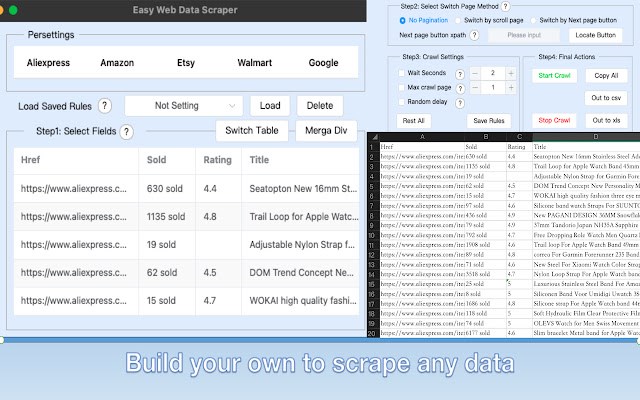Enable the Max crawl page checkbox
640x400 pixels.
(x=402, y=87)
